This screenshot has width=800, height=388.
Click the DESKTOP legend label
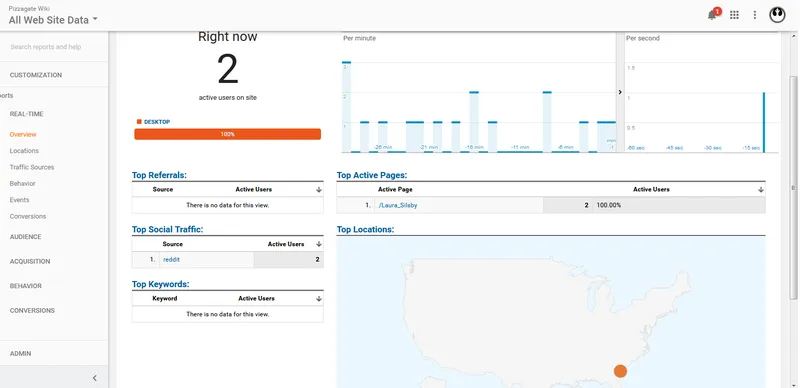pos(157,122)
